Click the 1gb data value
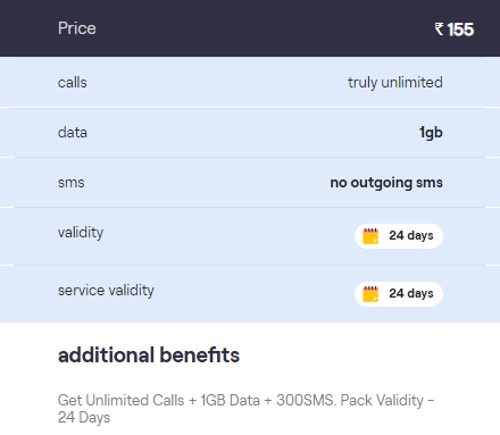Image resolution: width=500 pixels, height=435 pixels. [x=431, y=133]
